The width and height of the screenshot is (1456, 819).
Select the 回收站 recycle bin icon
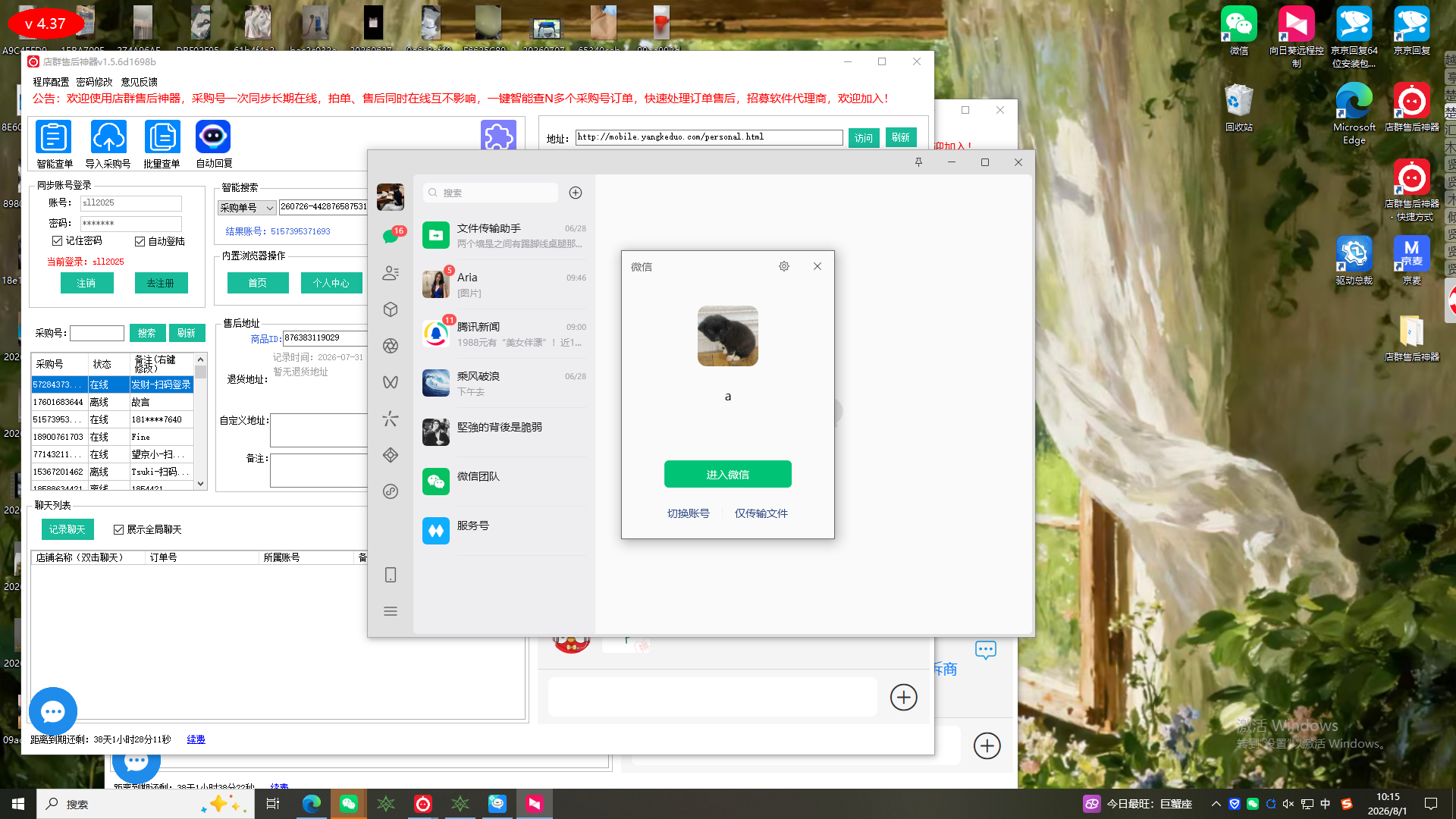pyautogui.click(x=1239, y=107)
